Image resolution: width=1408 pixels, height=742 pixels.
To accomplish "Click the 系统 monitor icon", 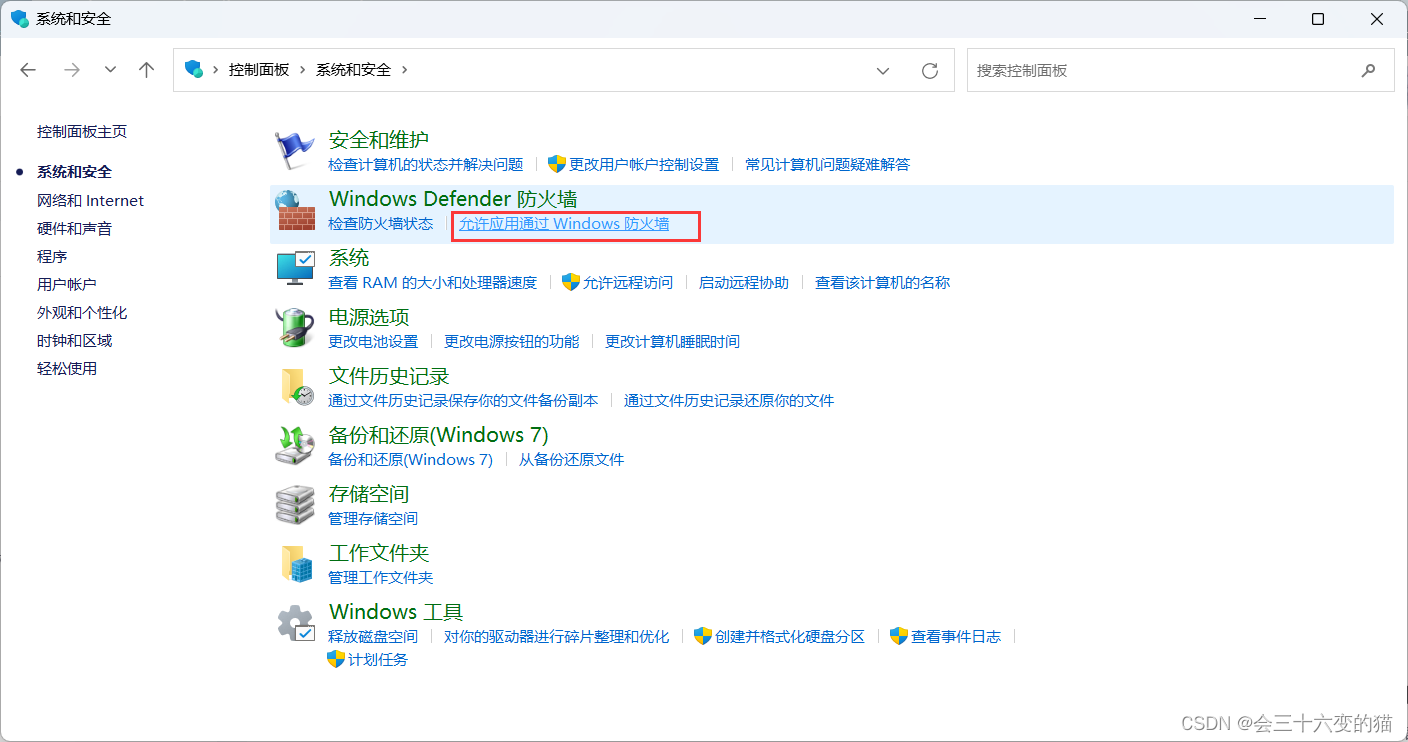I will (294, 268).
